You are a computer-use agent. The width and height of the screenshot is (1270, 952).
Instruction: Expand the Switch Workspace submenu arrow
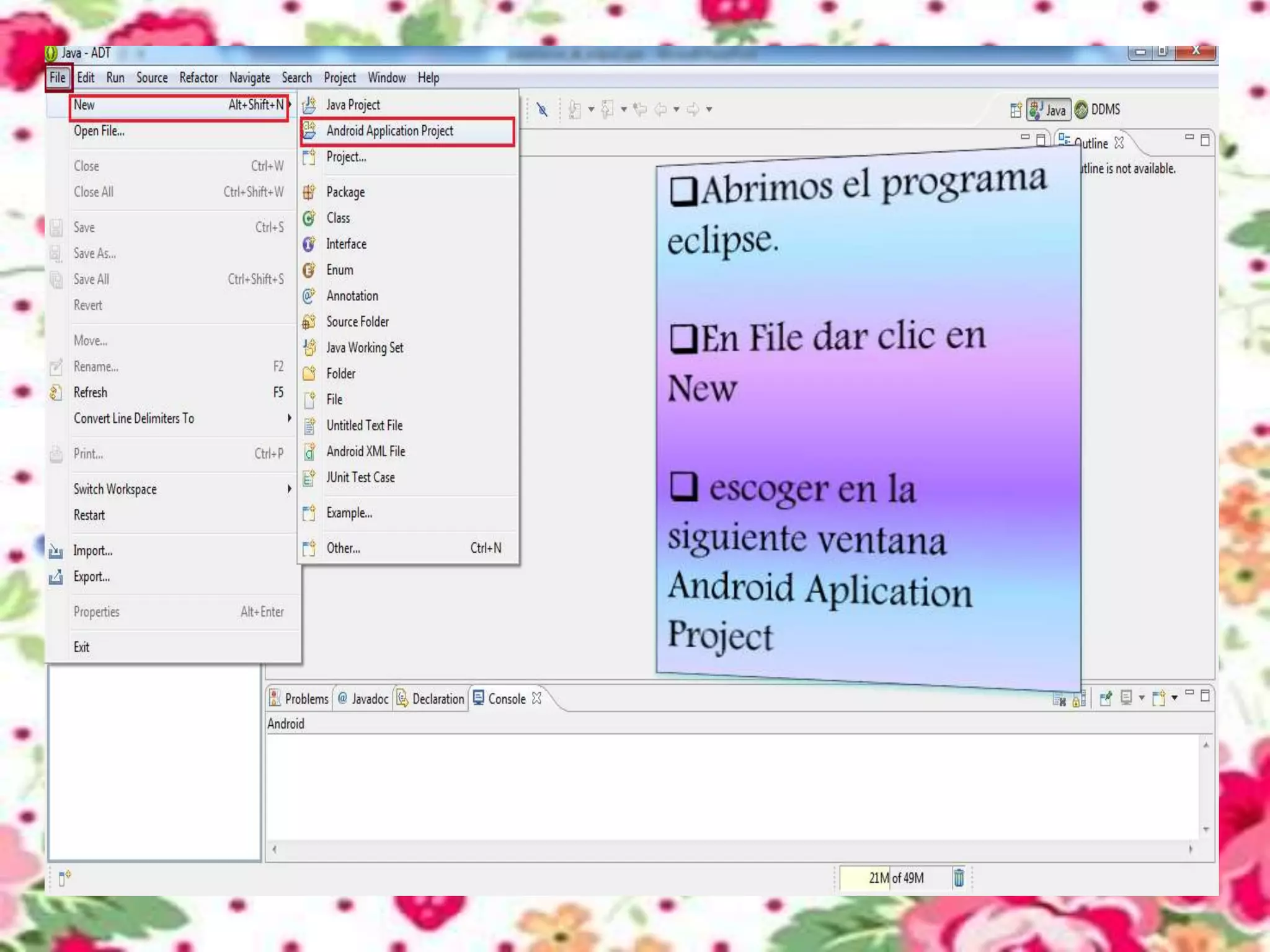coord(289,489)
